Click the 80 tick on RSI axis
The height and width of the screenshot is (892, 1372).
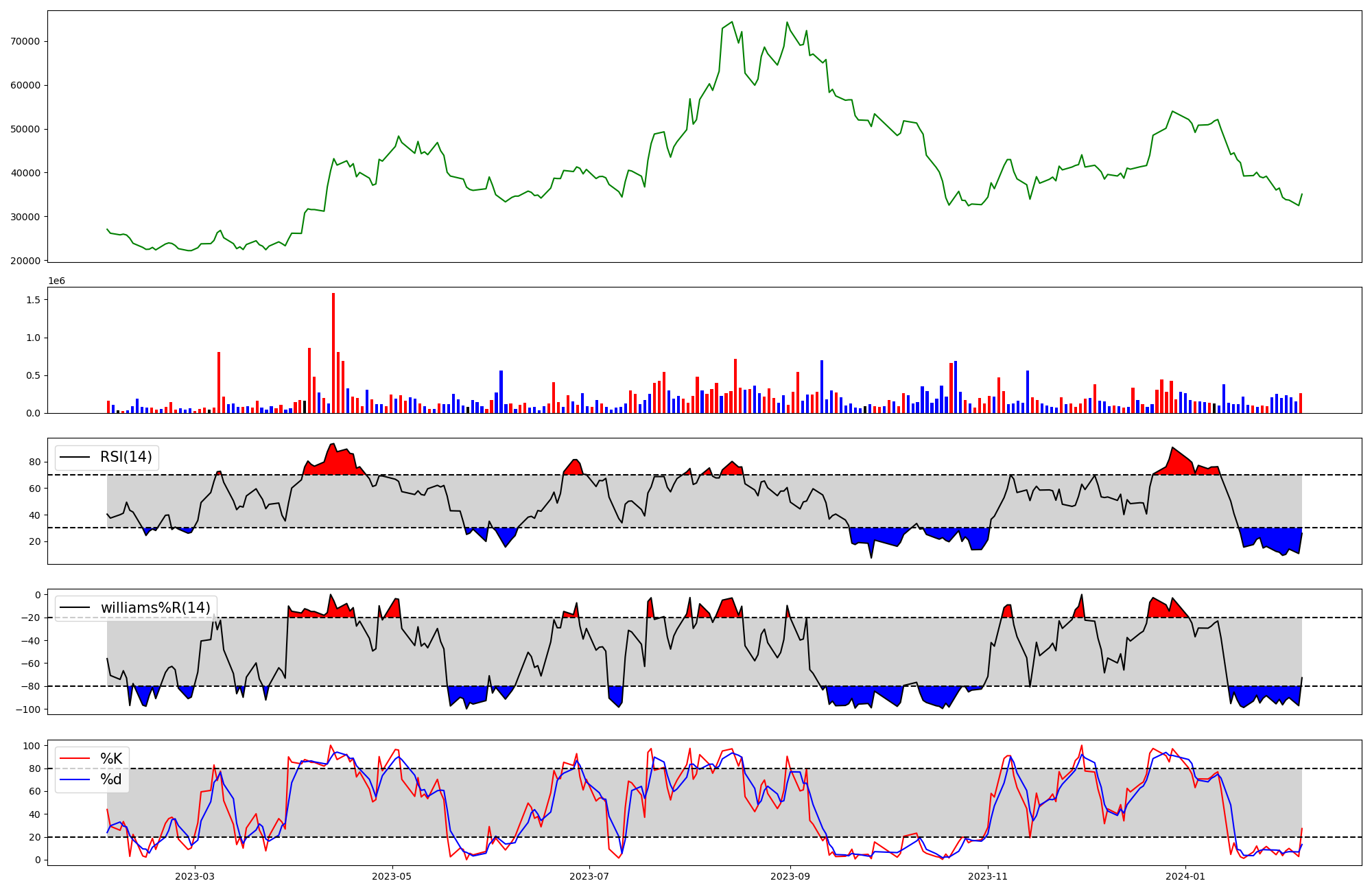tap(36, 462)
